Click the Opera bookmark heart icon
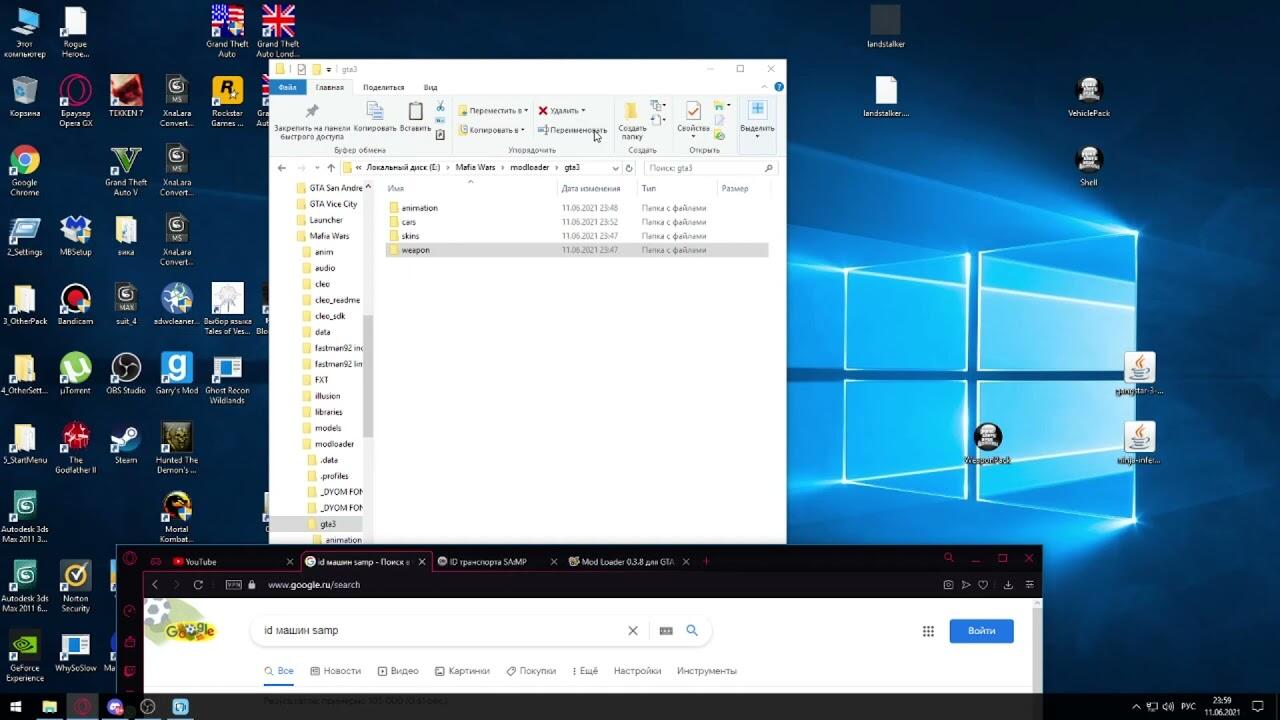 tap(983, 585)
